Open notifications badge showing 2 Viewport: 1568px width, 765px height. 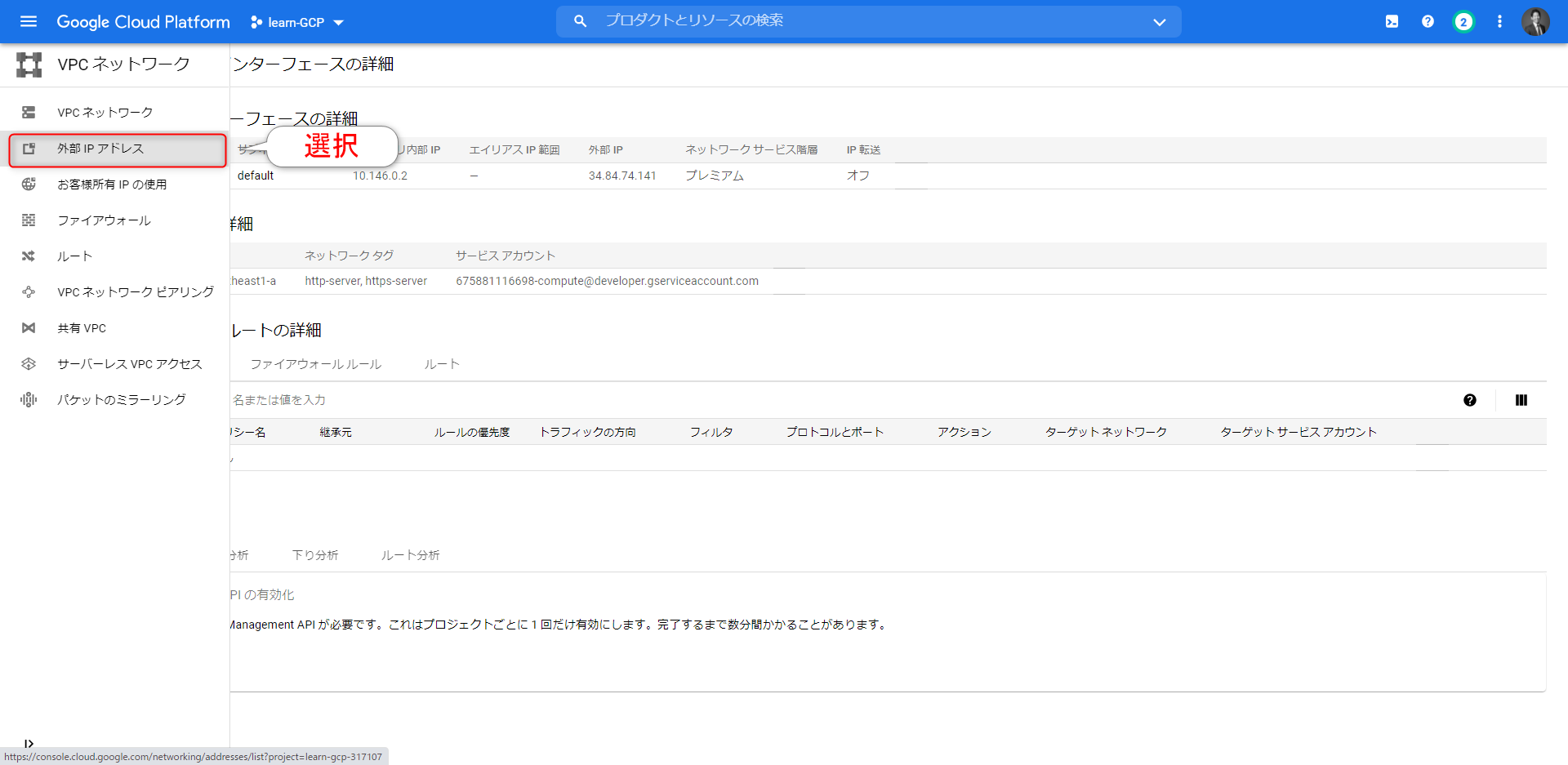(x=1463, y=22)
